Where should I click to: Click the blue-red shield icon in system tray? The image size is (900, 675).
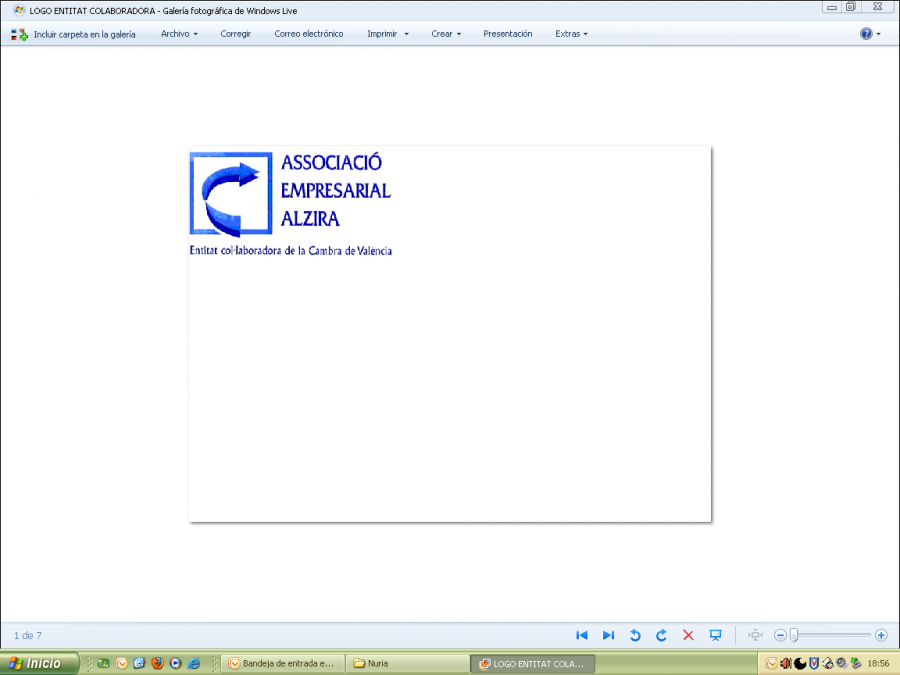point(814,664)
